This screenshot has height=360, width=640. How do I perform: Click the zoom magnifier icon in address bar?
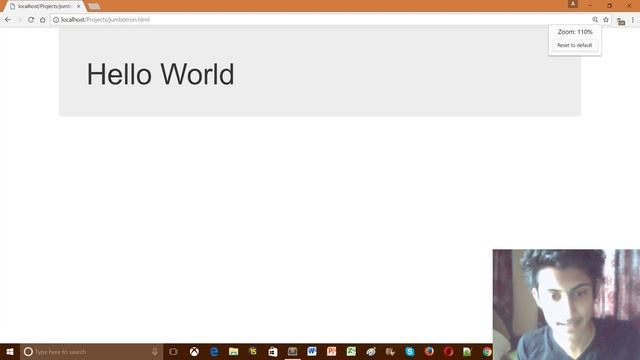(x=595, y=20)
